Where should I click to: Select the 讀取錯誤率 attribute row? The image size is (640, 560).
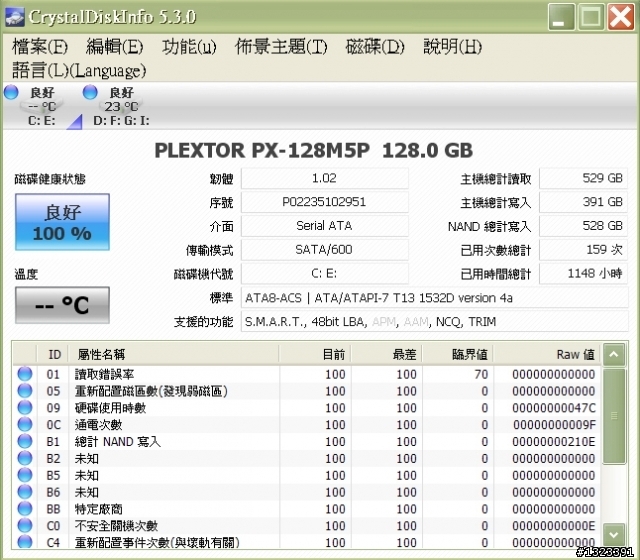click(307, 374)
